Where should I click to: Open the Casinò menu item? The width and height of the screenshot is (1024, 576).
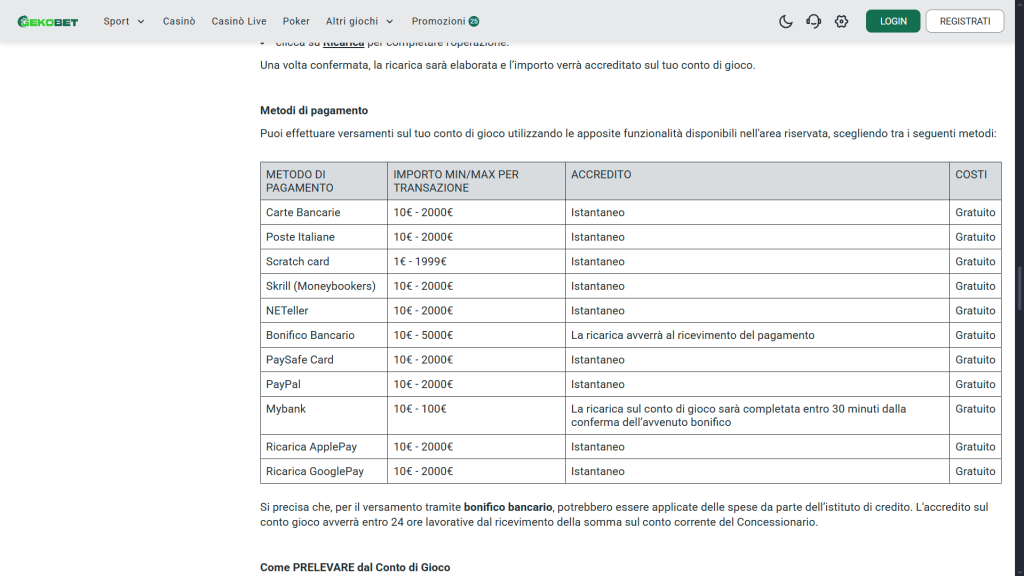[179, 21]
